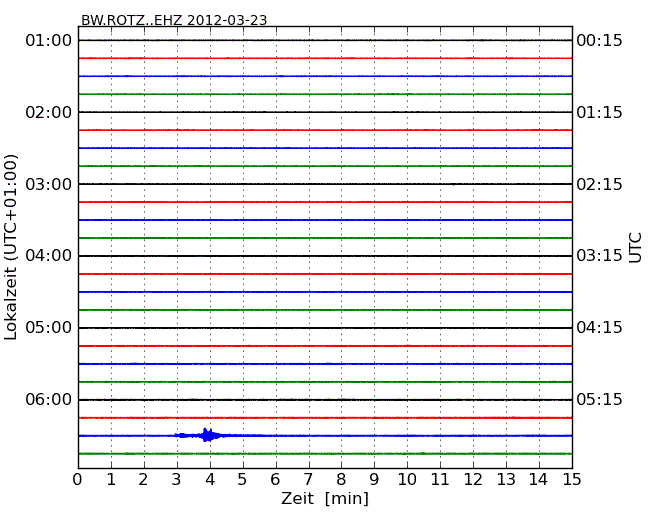
Task: Click the 02:15 UTC label
Action: (599, 184)
